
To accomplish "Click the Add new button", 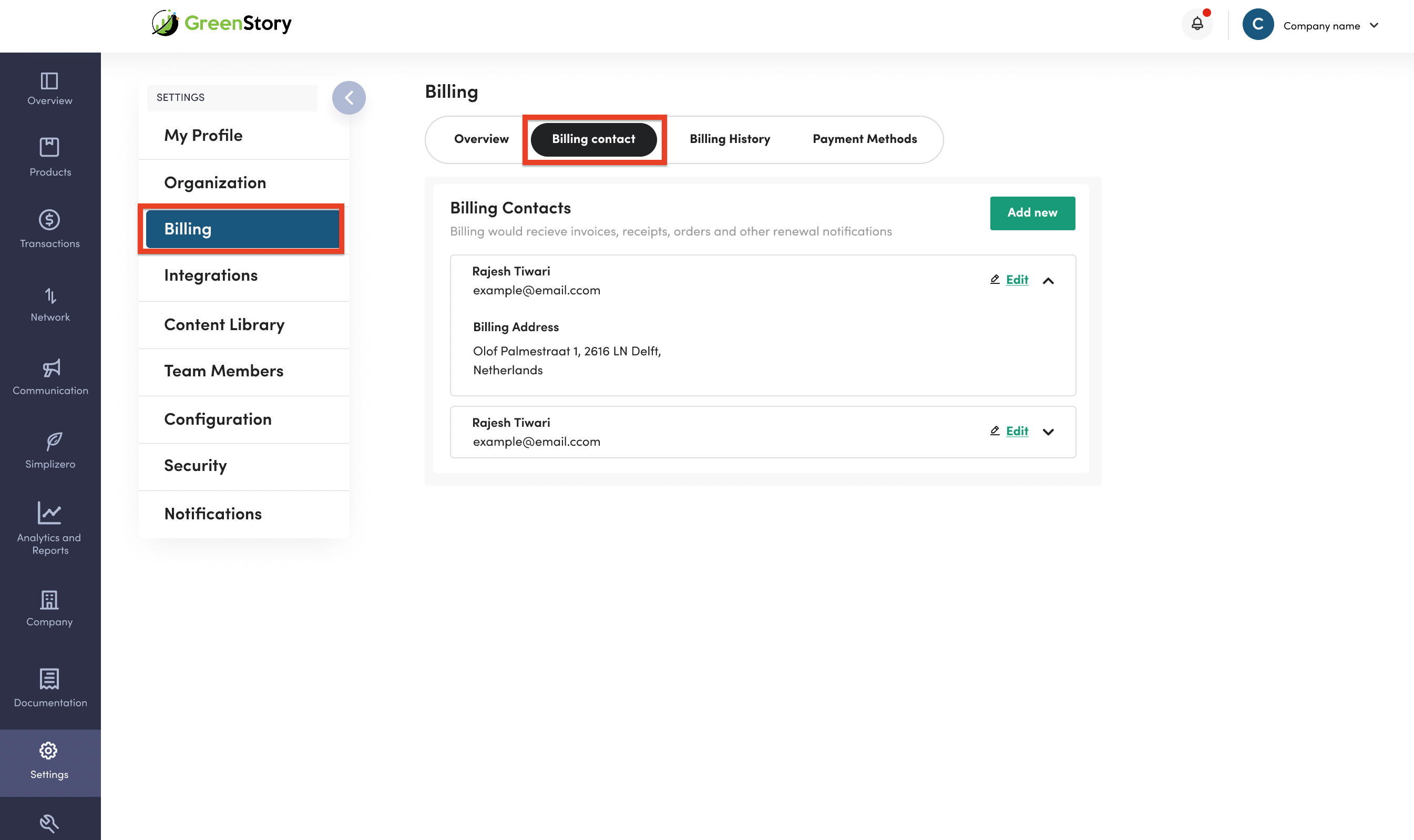I will click(x=1032, y=213).
